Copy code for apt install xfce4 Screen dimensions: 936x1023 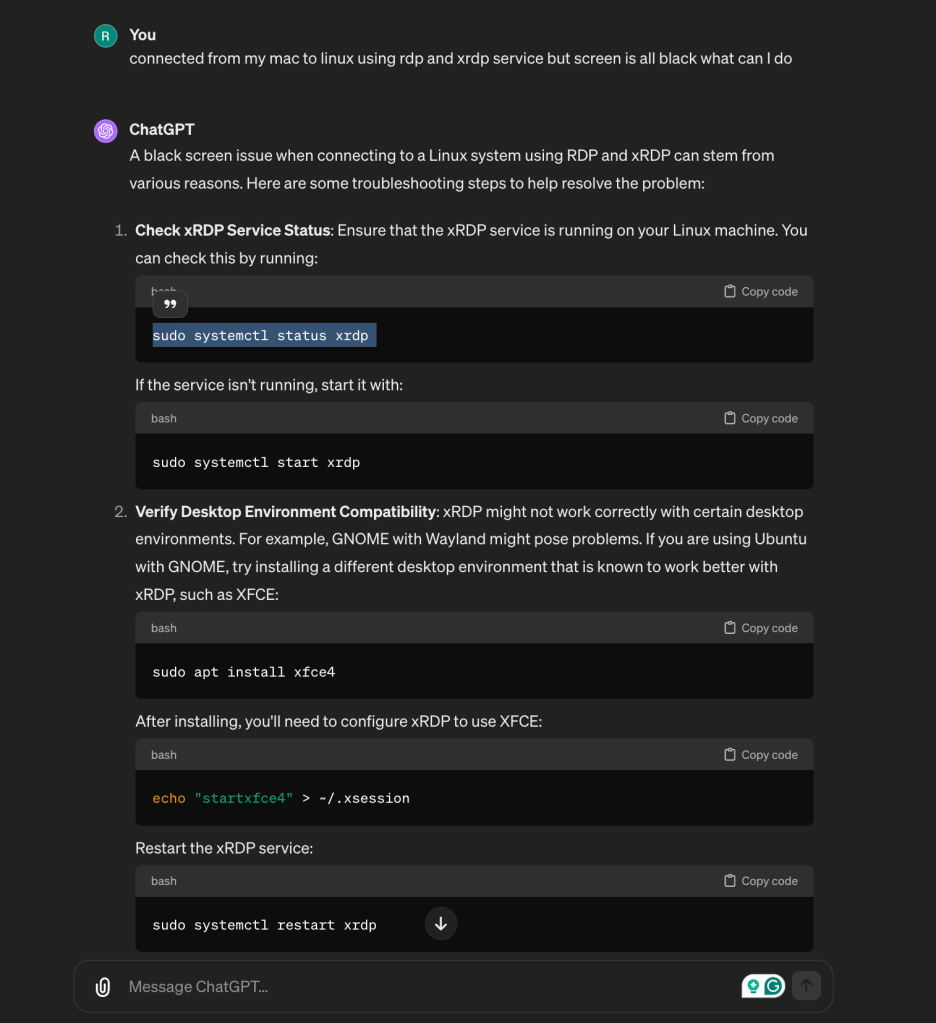click(761, 628)
